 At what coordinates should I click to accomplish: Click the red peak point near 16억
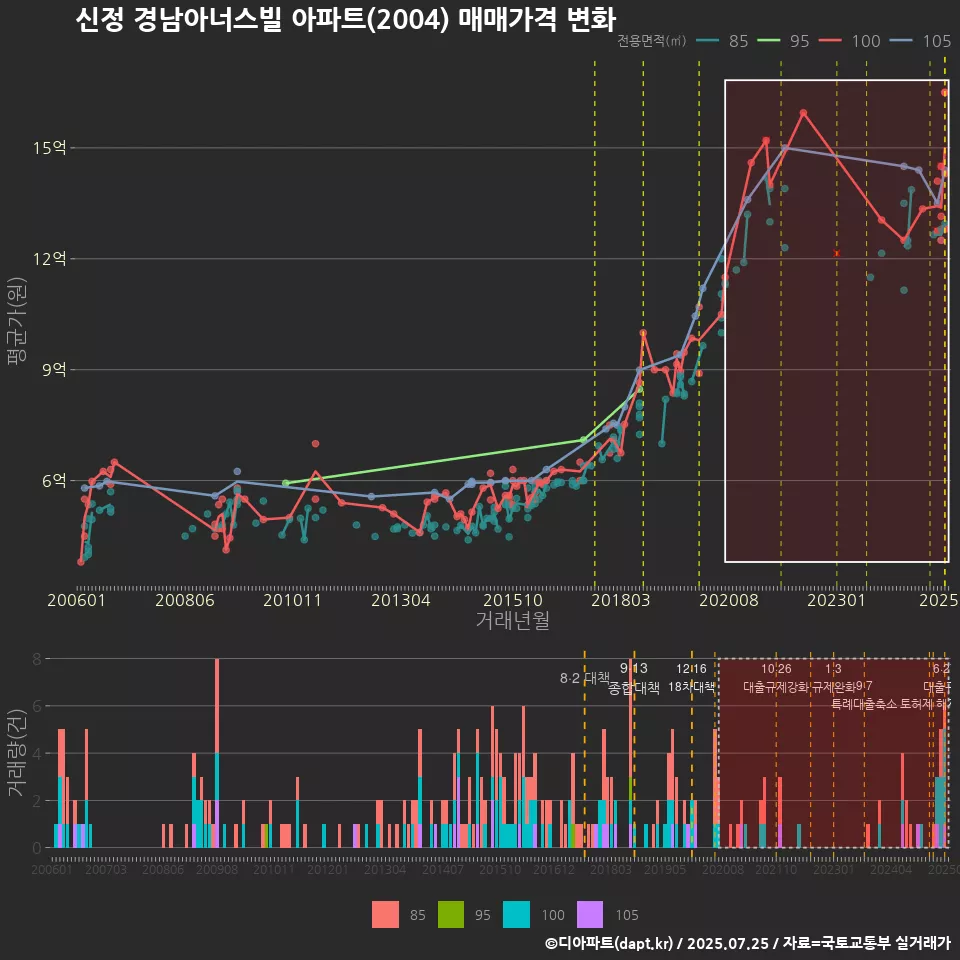803,113
